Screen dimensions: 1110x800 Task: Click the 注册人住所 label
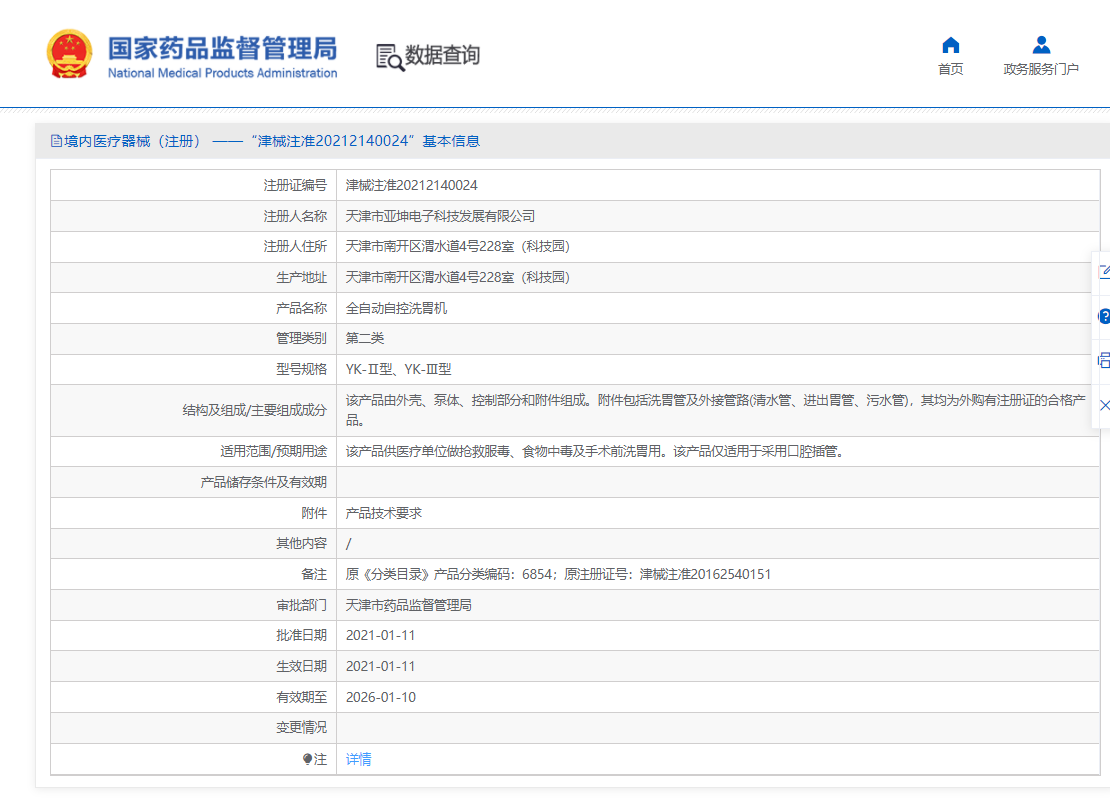click(295, 246)
